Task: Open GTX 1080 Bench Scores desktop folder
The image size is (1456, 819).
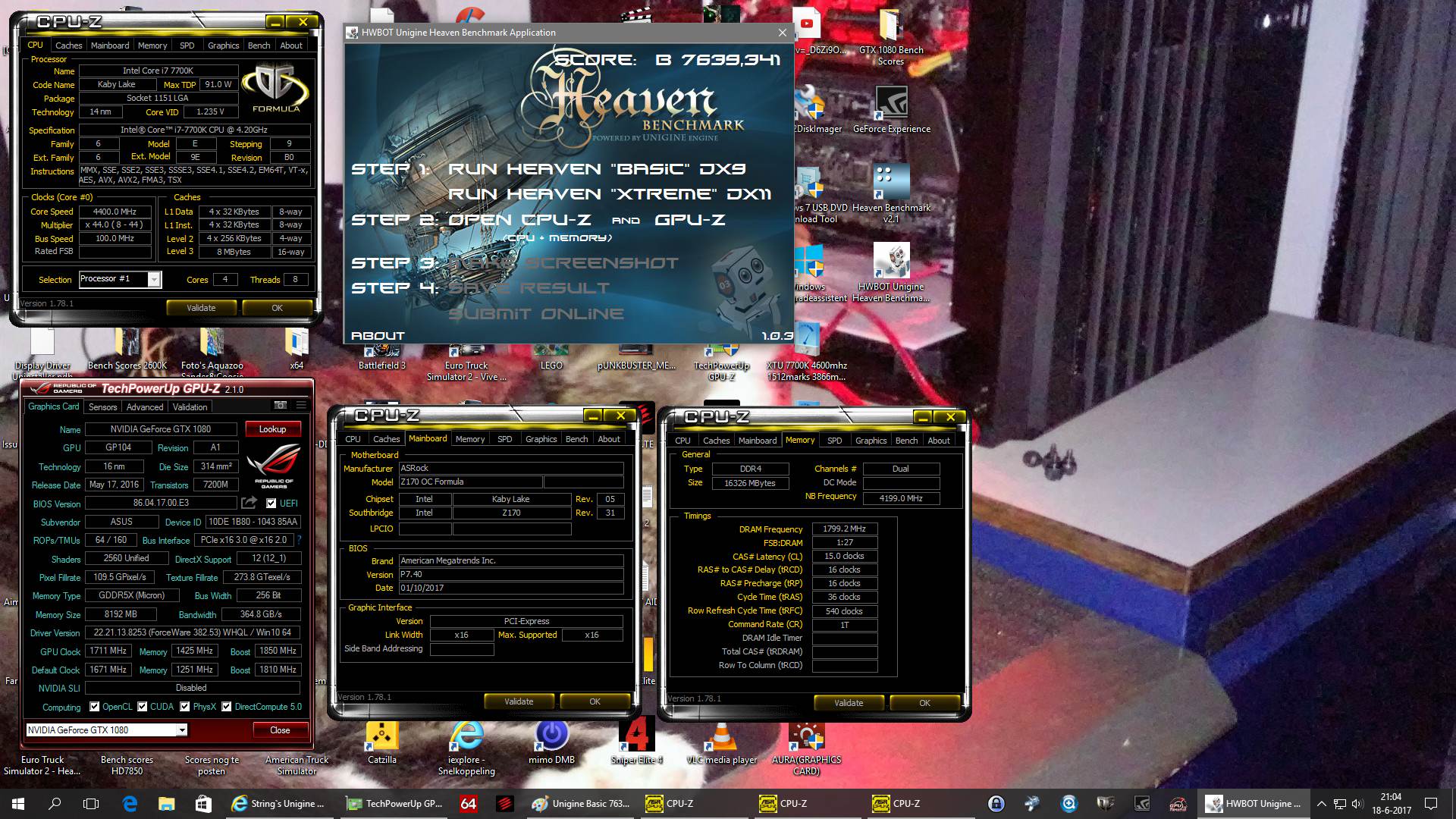Action: [x=891, y=36]
